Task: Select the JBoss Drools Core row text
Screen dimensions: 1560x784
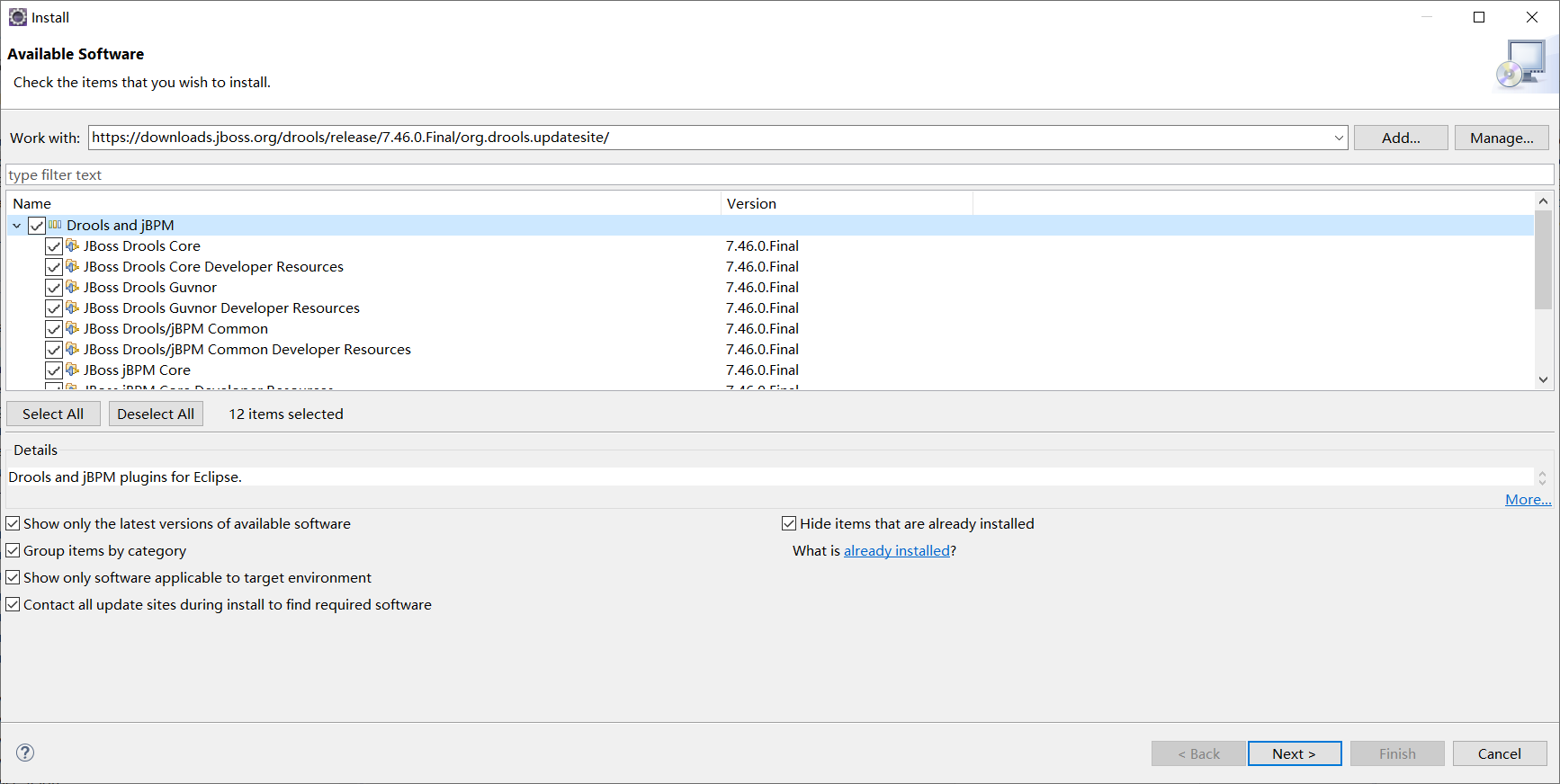Action: pos(142,245)
